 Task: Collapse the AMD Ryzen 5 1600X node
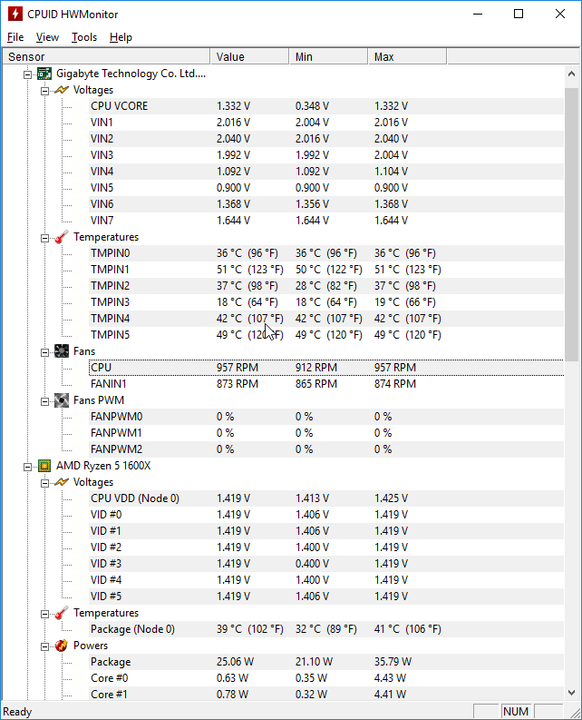tap(28, 467)
